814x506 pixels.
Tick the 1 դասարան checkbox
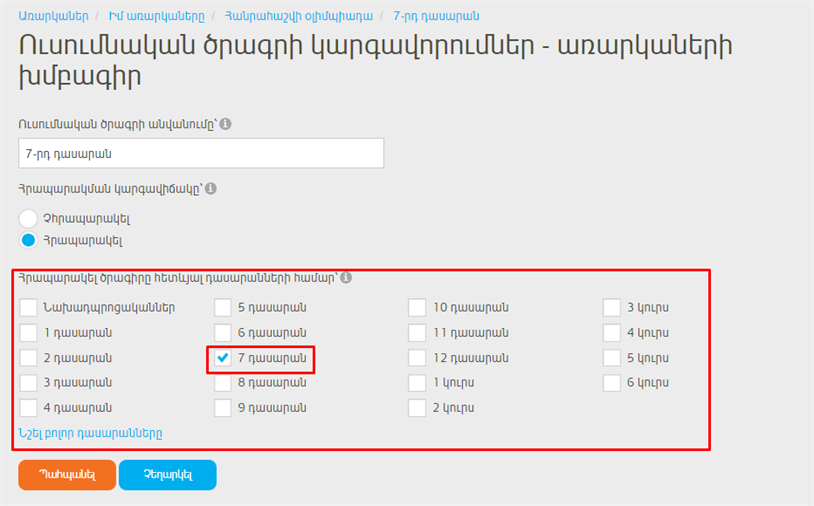pyautogui.click(x=28, y=332)
